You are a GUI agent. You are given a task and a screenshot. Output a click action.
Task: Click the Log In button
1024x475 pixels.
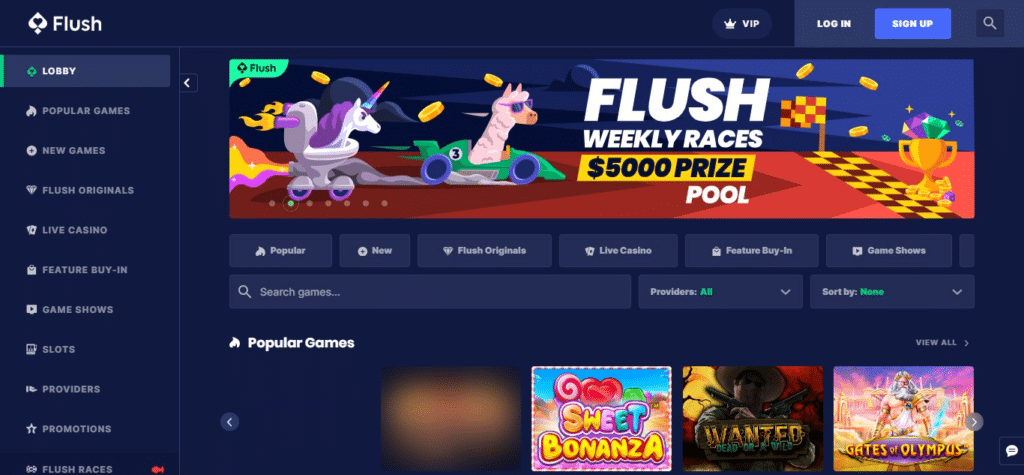pyautogui.click(x=833, y=24)
